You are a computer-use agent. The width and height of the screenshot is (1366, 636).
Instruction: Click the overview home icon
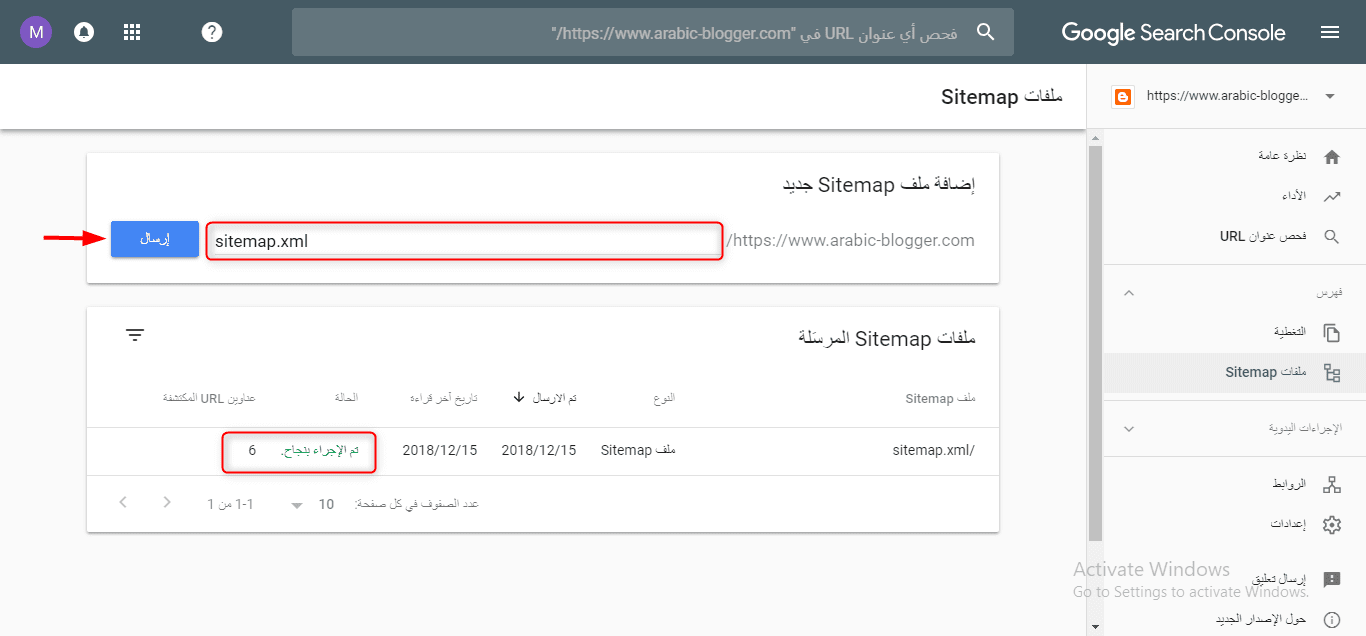[x=1331, y=157]
